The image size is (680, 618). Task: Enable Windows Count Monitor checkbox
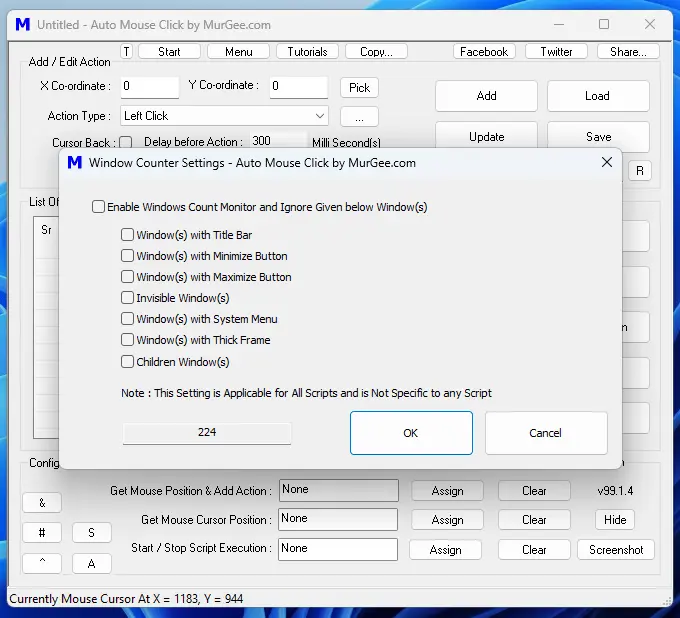(x=98, y=207)
